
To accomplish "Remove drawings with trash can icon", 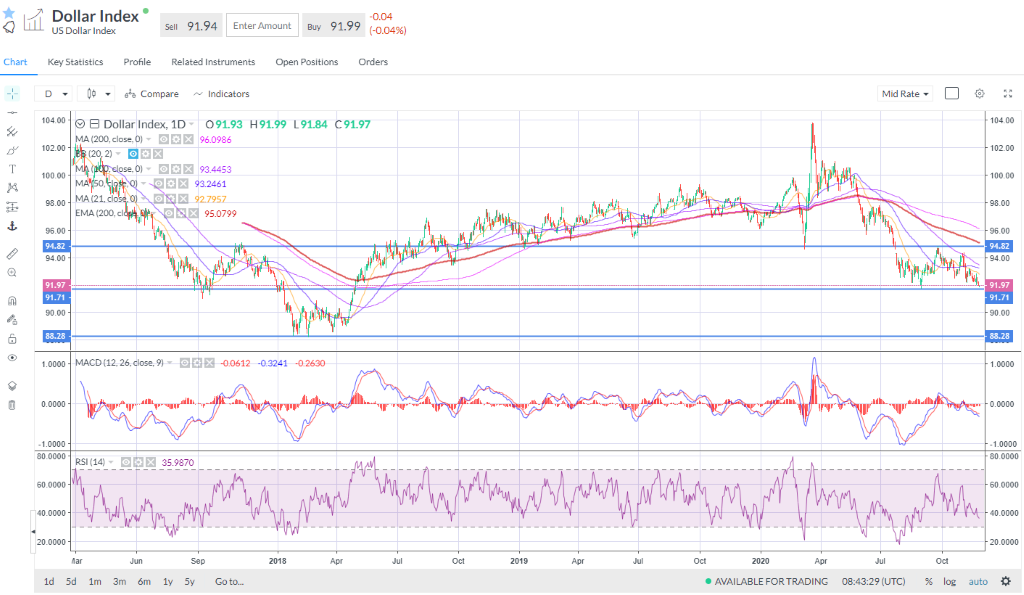I will [12, 405].
